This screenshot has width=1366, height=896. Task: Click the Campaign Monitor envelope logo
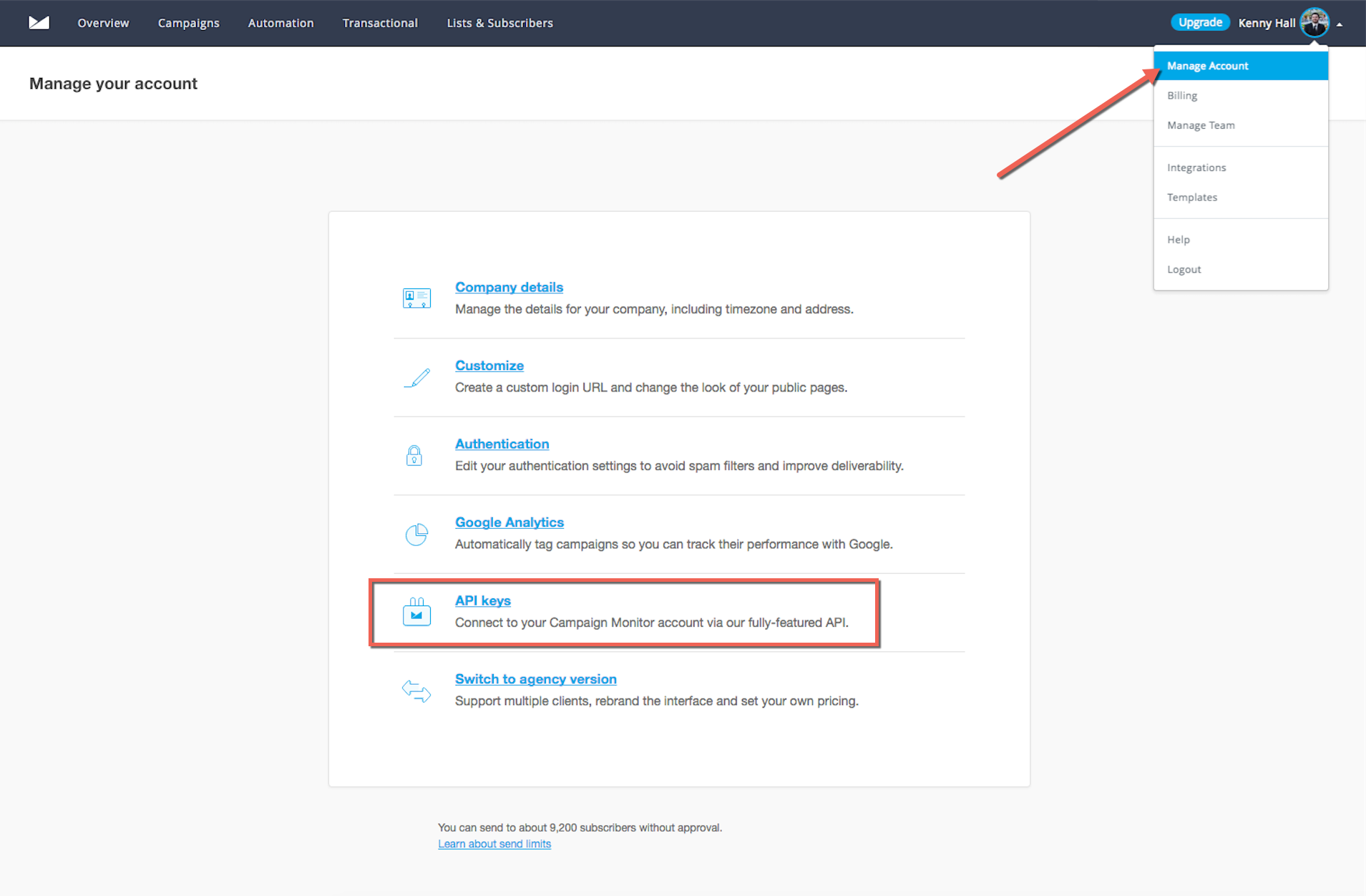coord(39,23)
